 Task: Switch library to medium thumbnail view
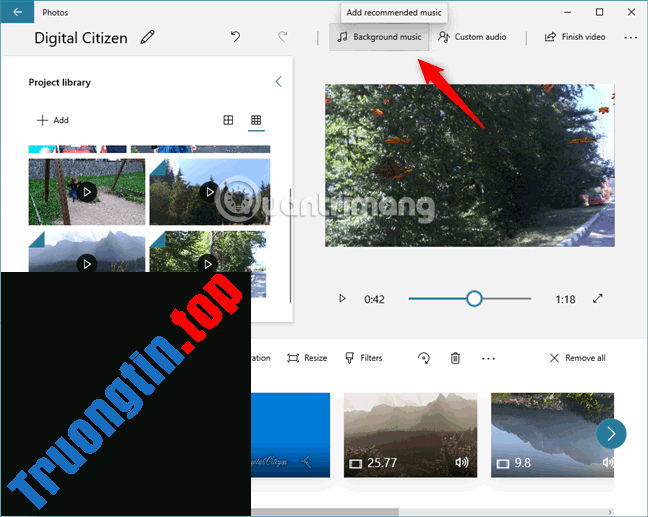pos(228,120)
